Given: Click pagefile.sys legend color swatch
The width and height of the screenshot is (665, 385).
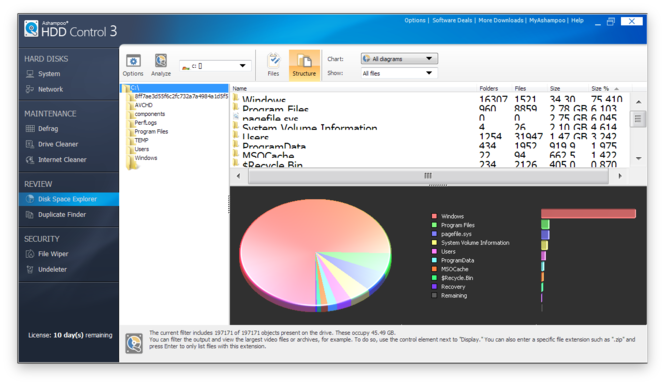Looking at the screenshot, I should (434, 234).
